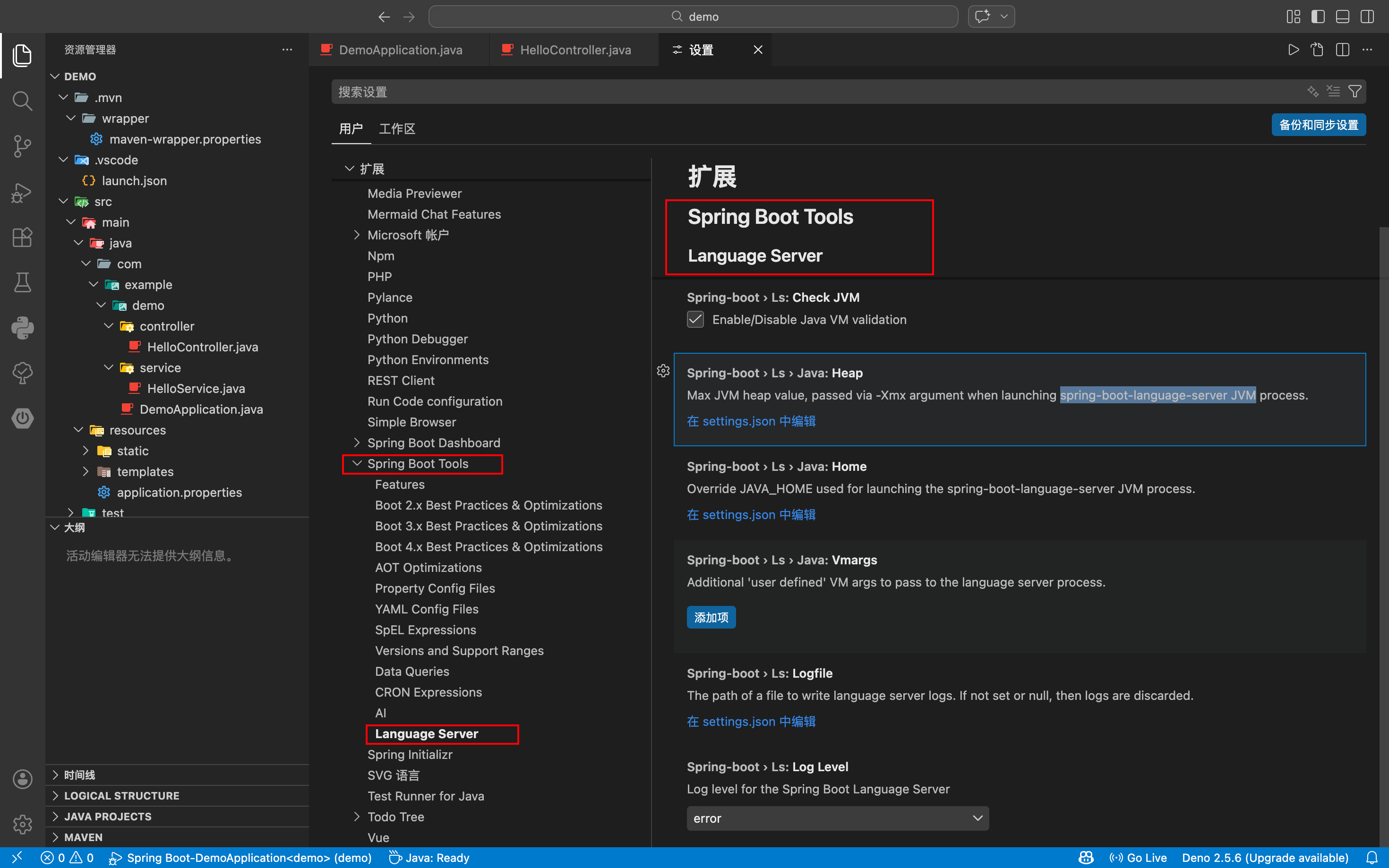Viewport: 1389px width, 868px height.
Task: Open the Accounts icon in activity bar
Action: (x=22, y=779)
